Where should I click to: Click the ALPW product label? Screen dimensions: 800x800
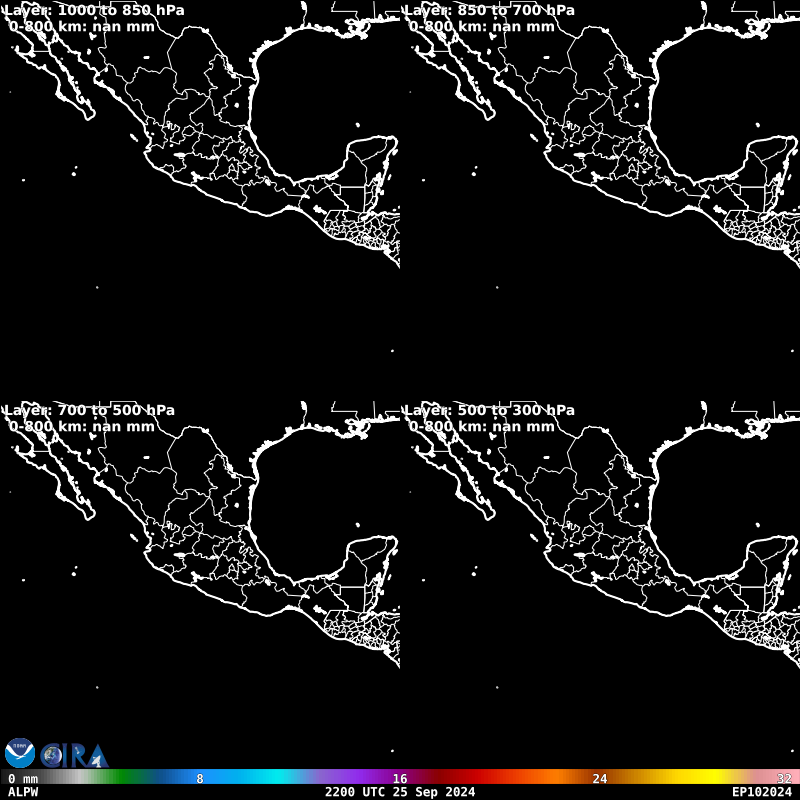[x=23, y=792]
